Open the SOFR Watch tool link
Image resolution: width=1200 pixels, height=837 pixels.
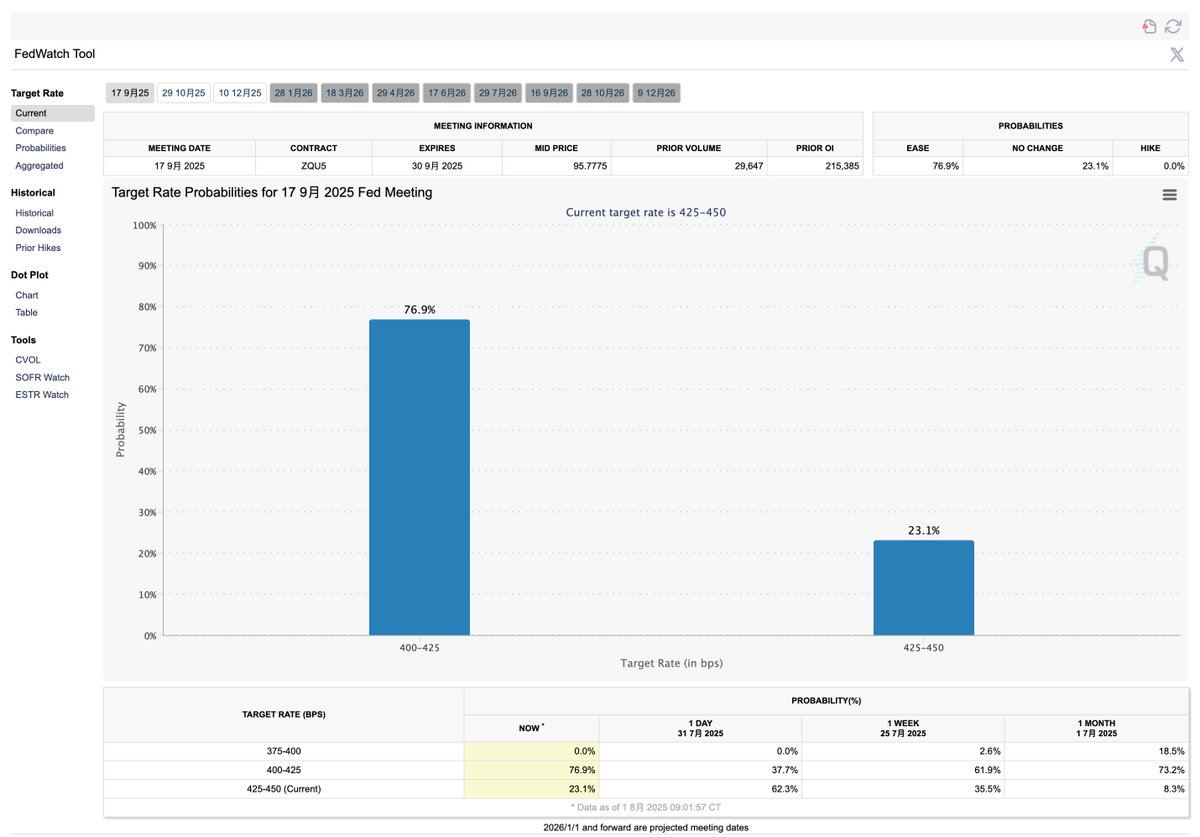[43, 378]
